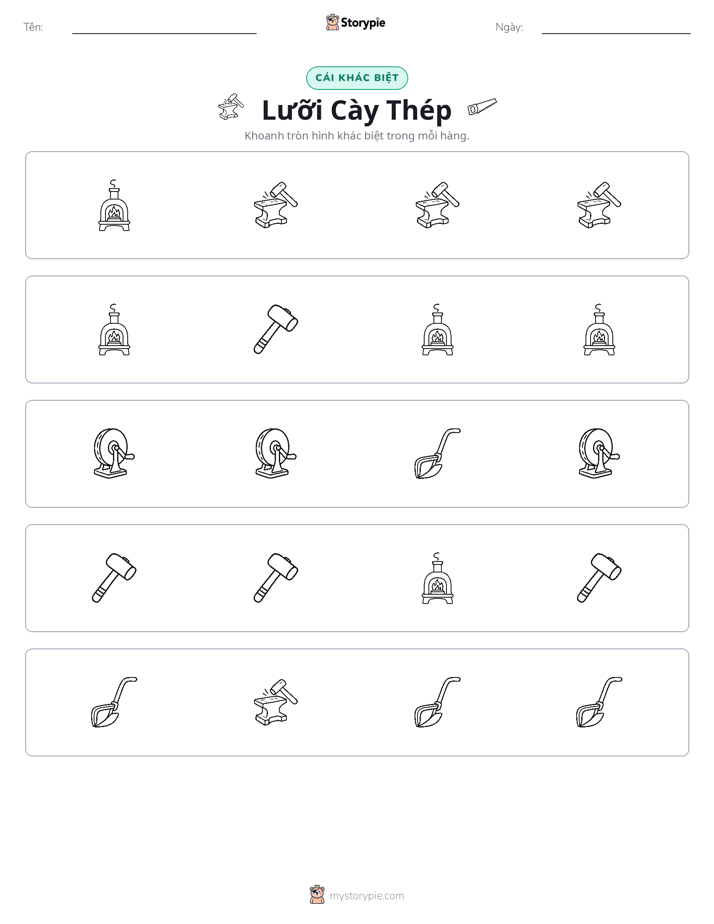Click the Lưỡi Cày Thép title
This screenshot has height=924, width=714.
(x=356, y=110)
